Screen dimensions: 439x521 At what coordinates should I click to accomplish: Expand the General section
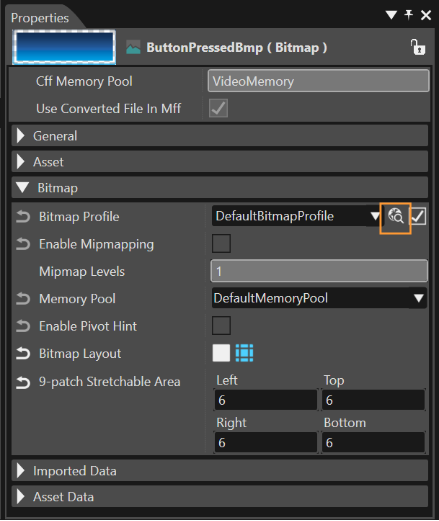click(220, 136)
